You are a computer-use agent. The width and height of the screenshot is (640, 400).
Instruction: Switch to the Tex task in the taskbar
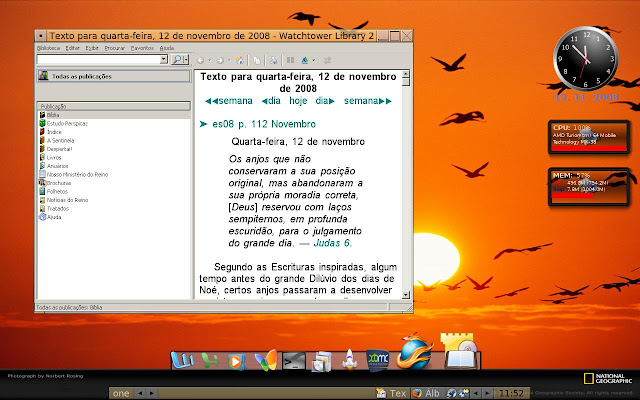[x=392, y=393]
